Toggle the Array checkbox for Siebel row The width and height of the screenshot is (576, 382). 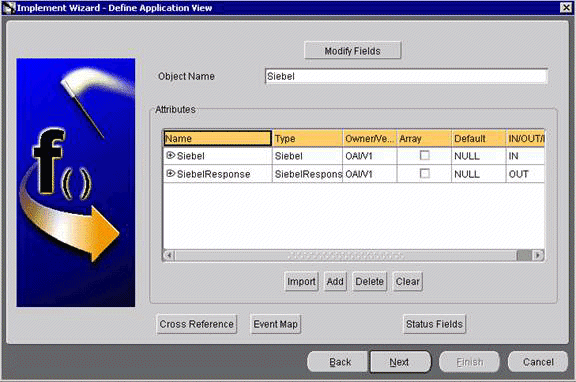coord(424,155)
